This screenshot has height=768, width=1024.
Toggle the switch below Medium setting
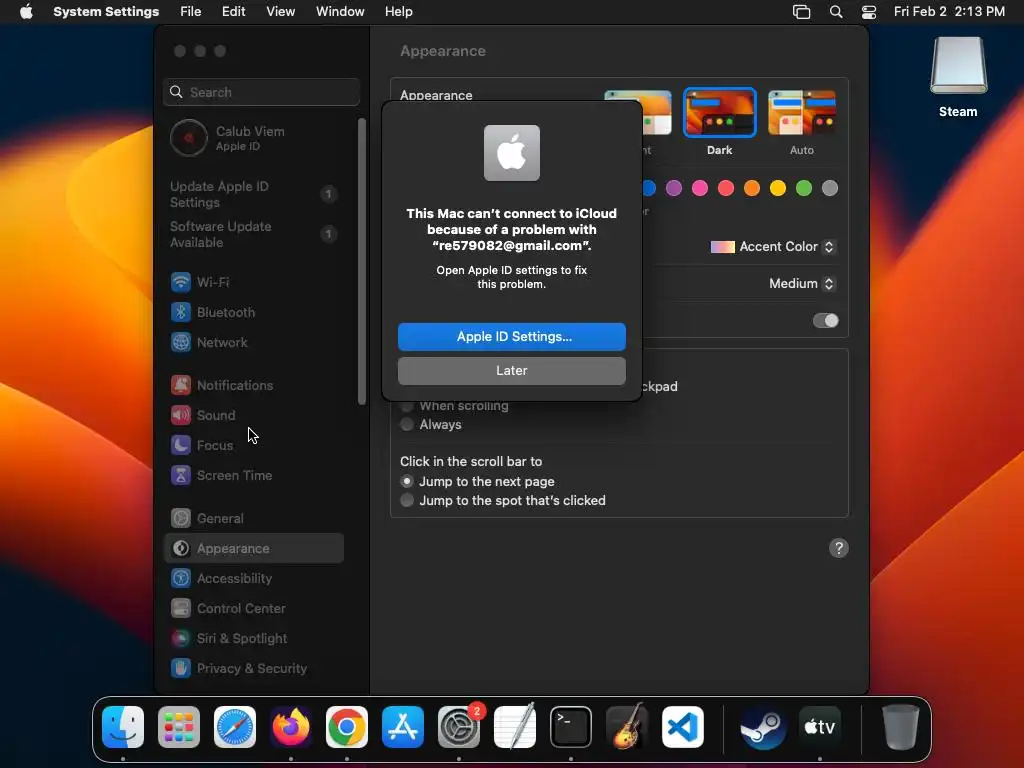pos(825,321)
